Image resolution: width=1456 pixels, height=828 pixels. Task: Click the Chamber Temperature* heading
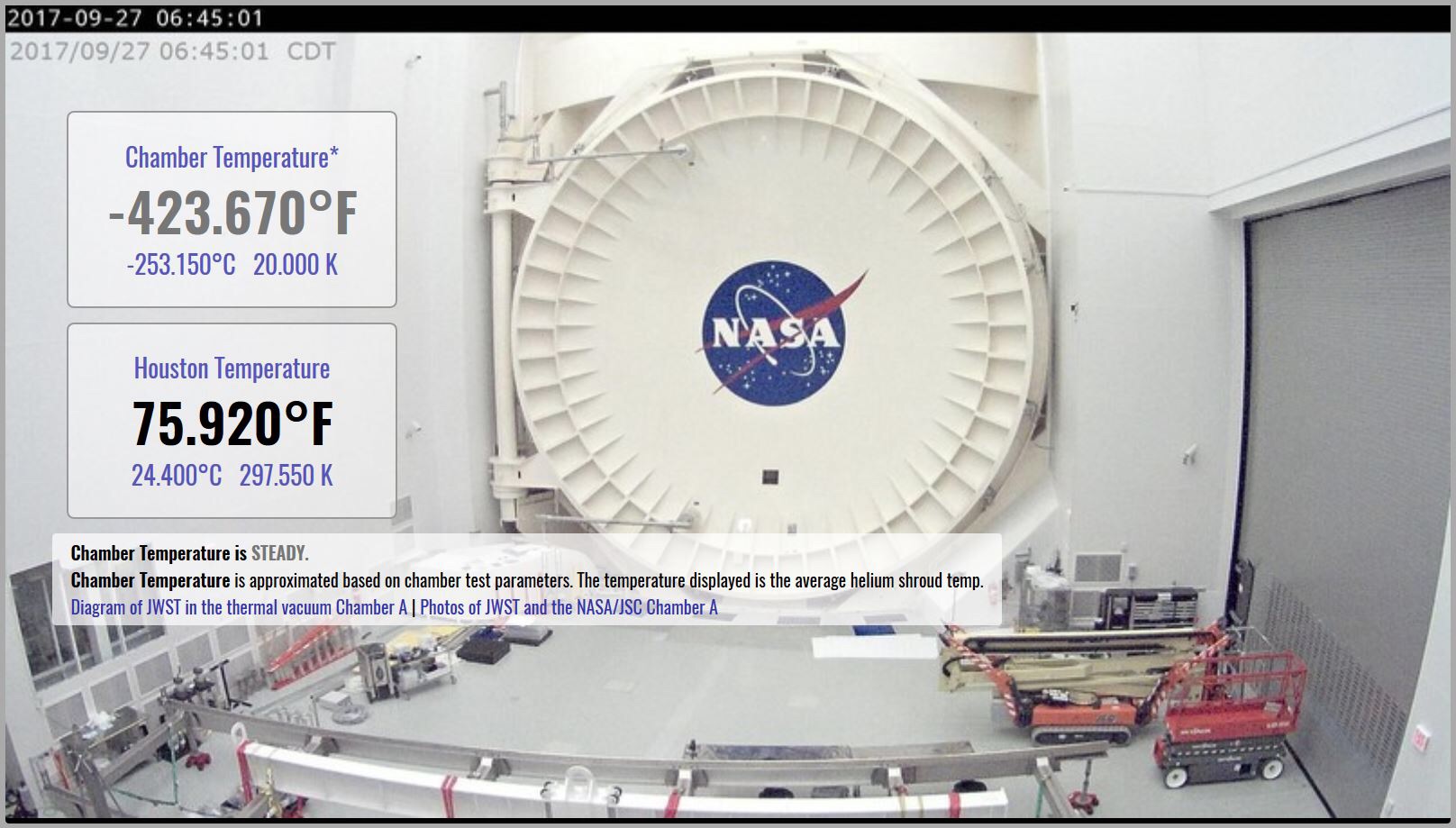tap(232, 158)
